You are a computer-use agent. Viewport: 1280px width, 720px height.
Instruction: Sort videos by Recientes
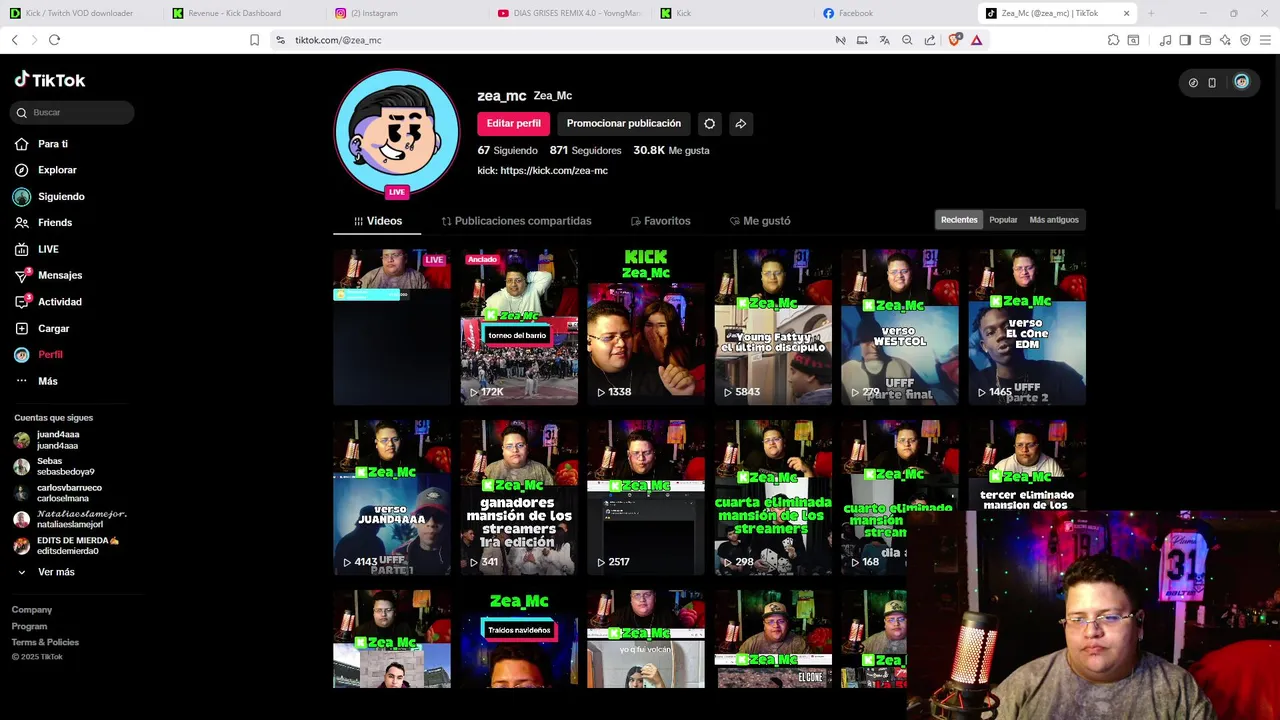click(959, 220)
